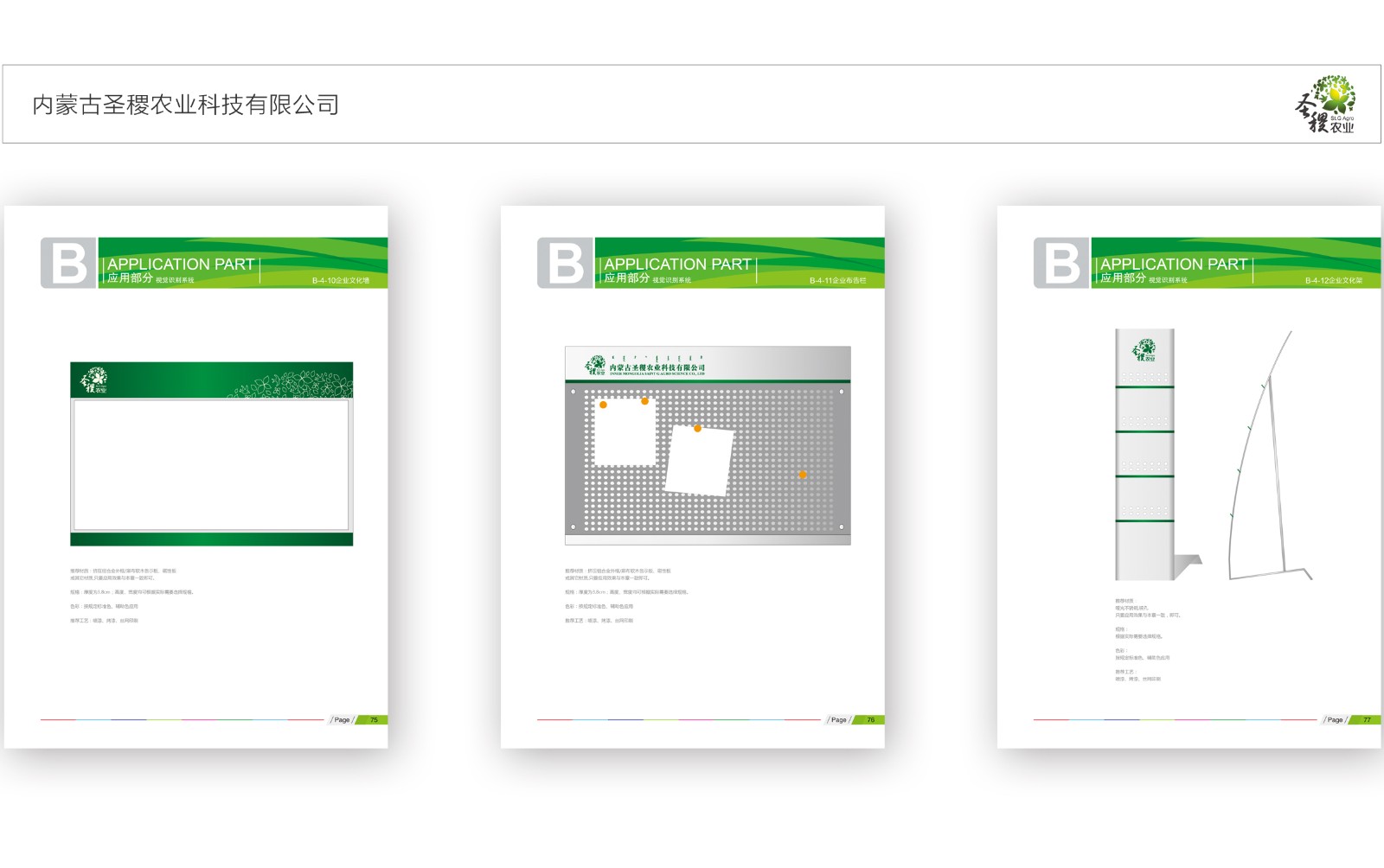This screenshot has height=868, width=1384.
Task: Click the B-4-12 section label
Action: (1333, 280)
